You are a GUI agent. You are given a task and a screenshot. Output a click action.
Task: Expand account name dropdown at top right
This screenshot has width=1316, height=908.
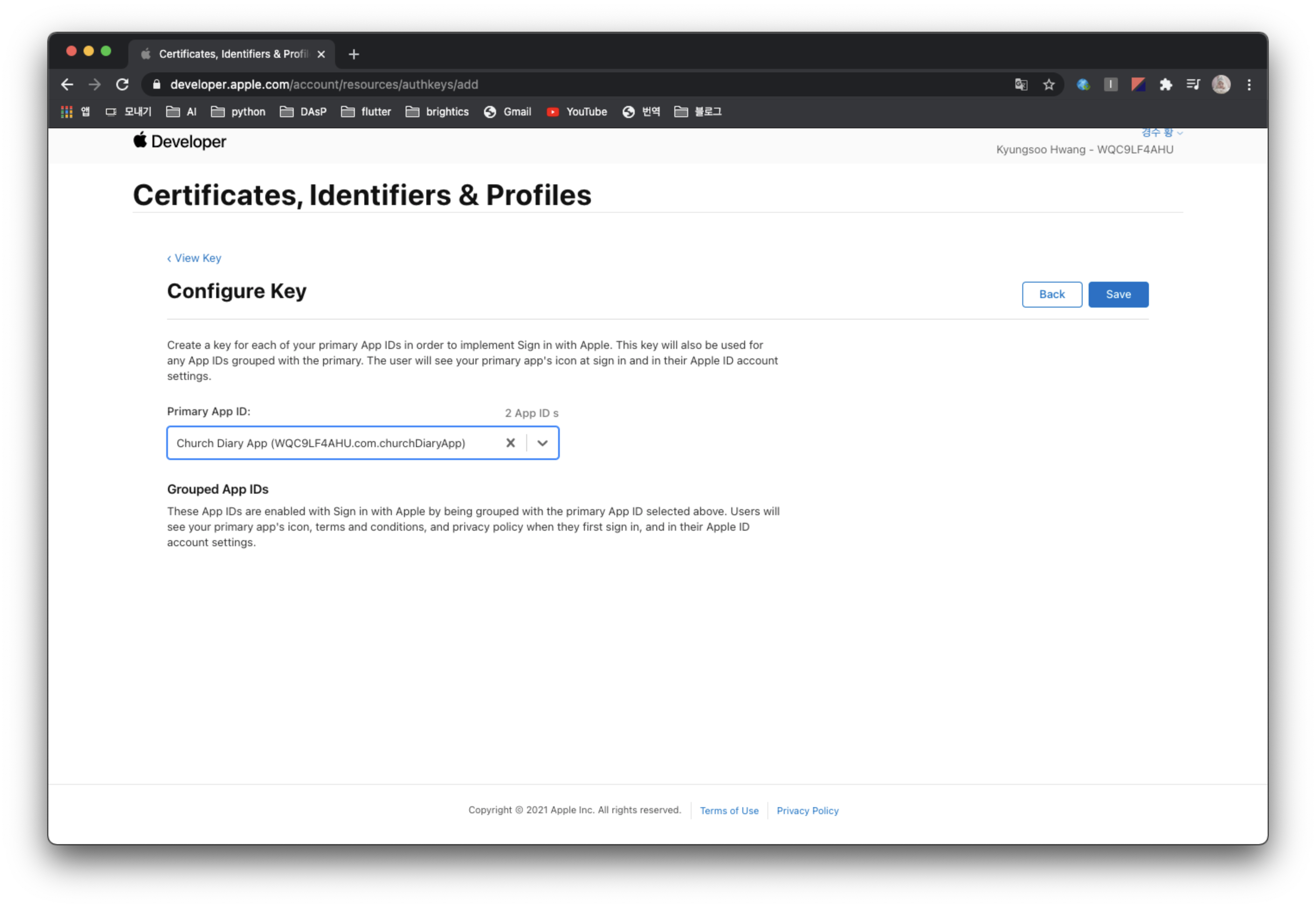pyautogui.click(x=1162, y=133)
